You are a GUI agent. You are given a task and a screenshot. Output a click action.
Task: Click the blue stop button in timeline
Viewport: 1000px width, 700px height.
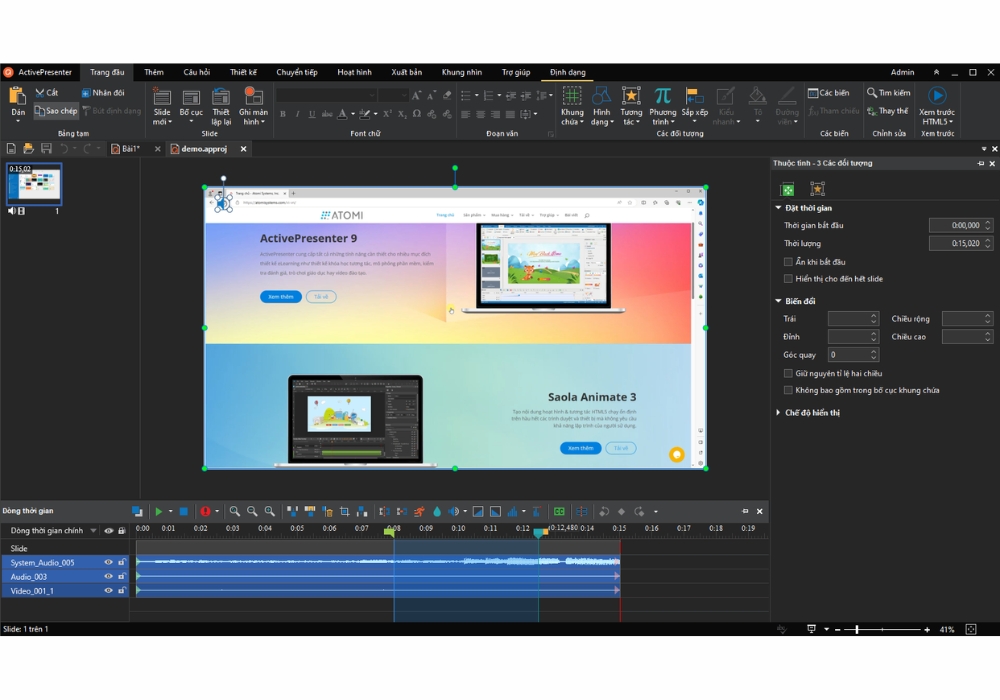[184, 511]
